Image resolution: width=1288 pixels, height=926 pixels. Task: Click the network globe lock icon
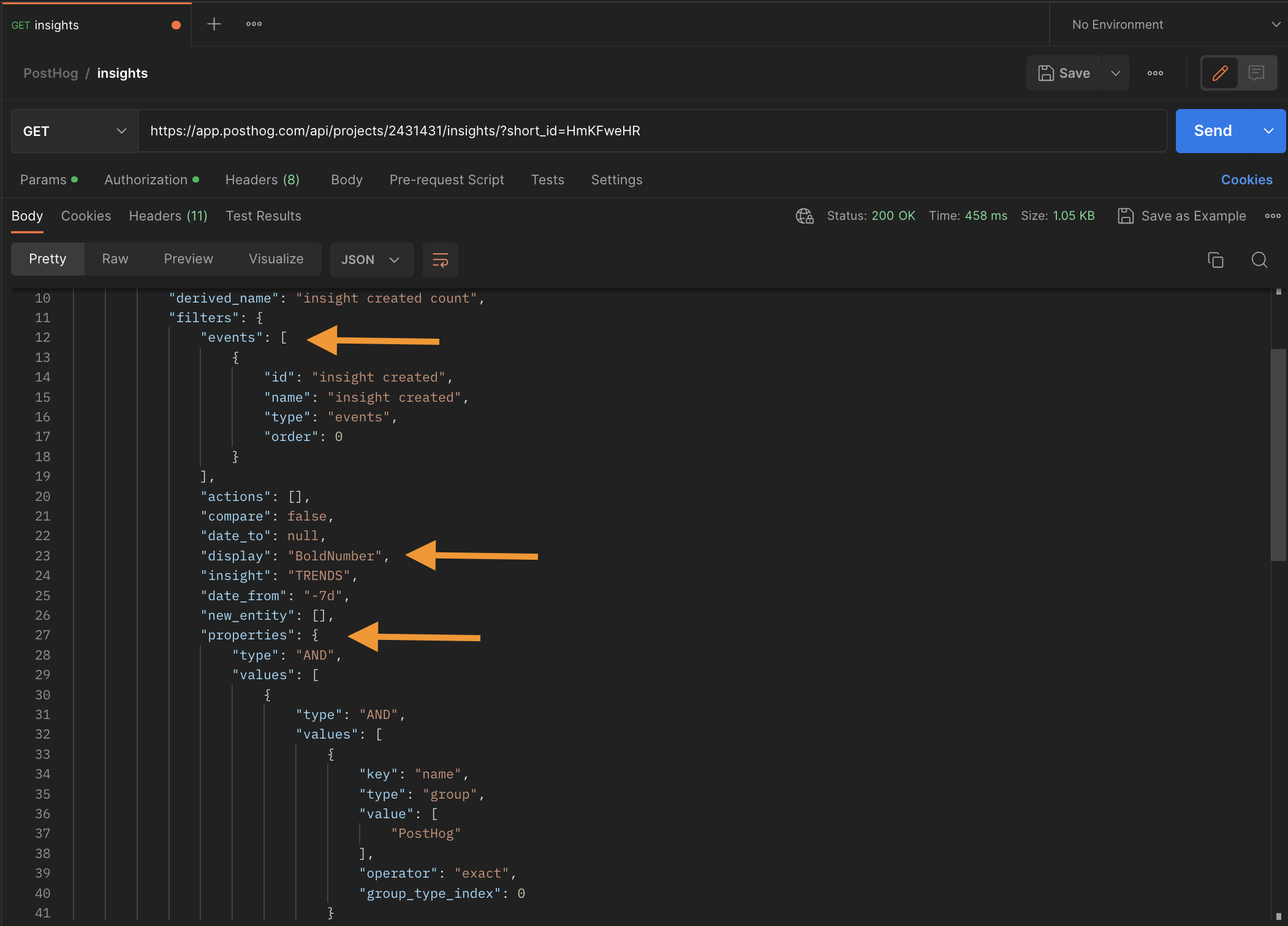click(x=804, y=216)
